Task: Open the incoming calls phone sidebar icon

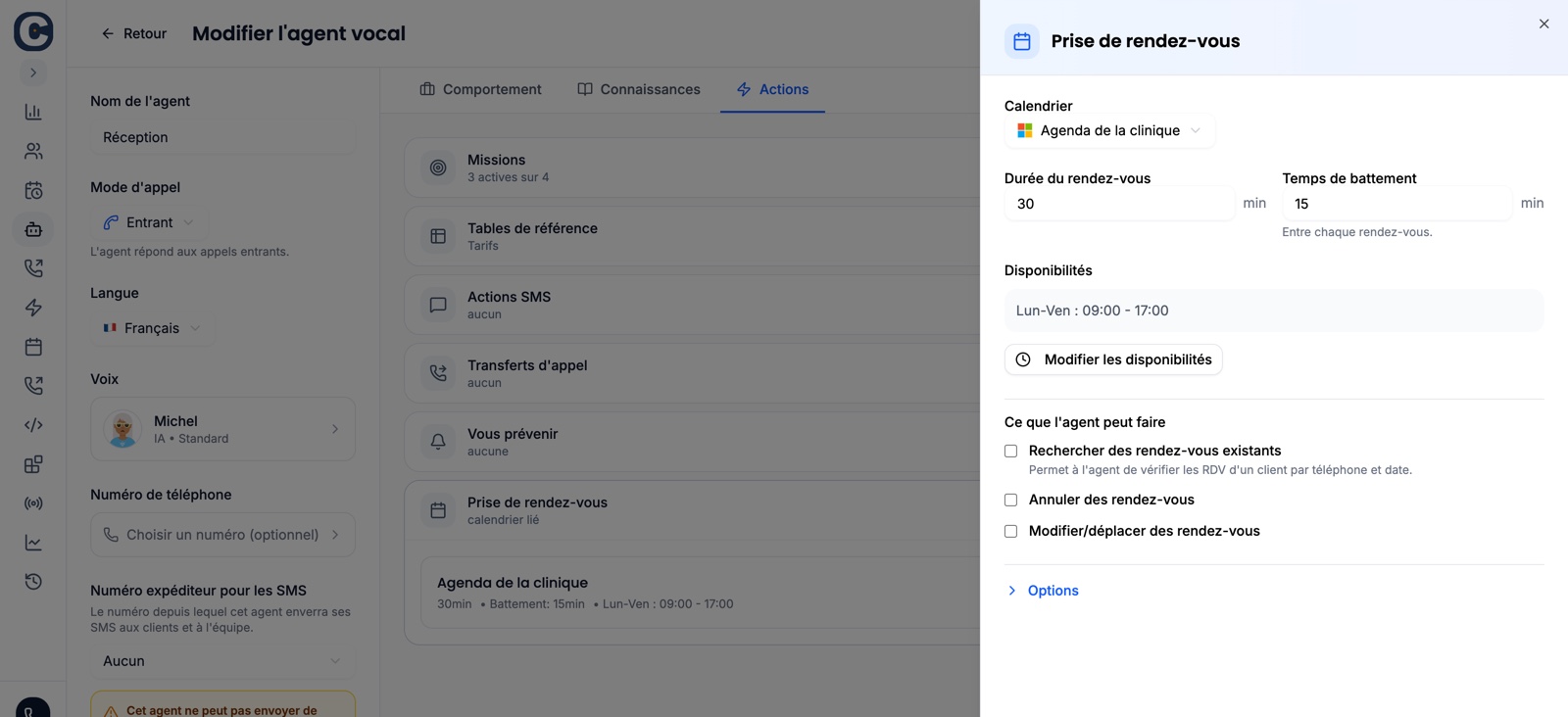Action: coord(33,268)
